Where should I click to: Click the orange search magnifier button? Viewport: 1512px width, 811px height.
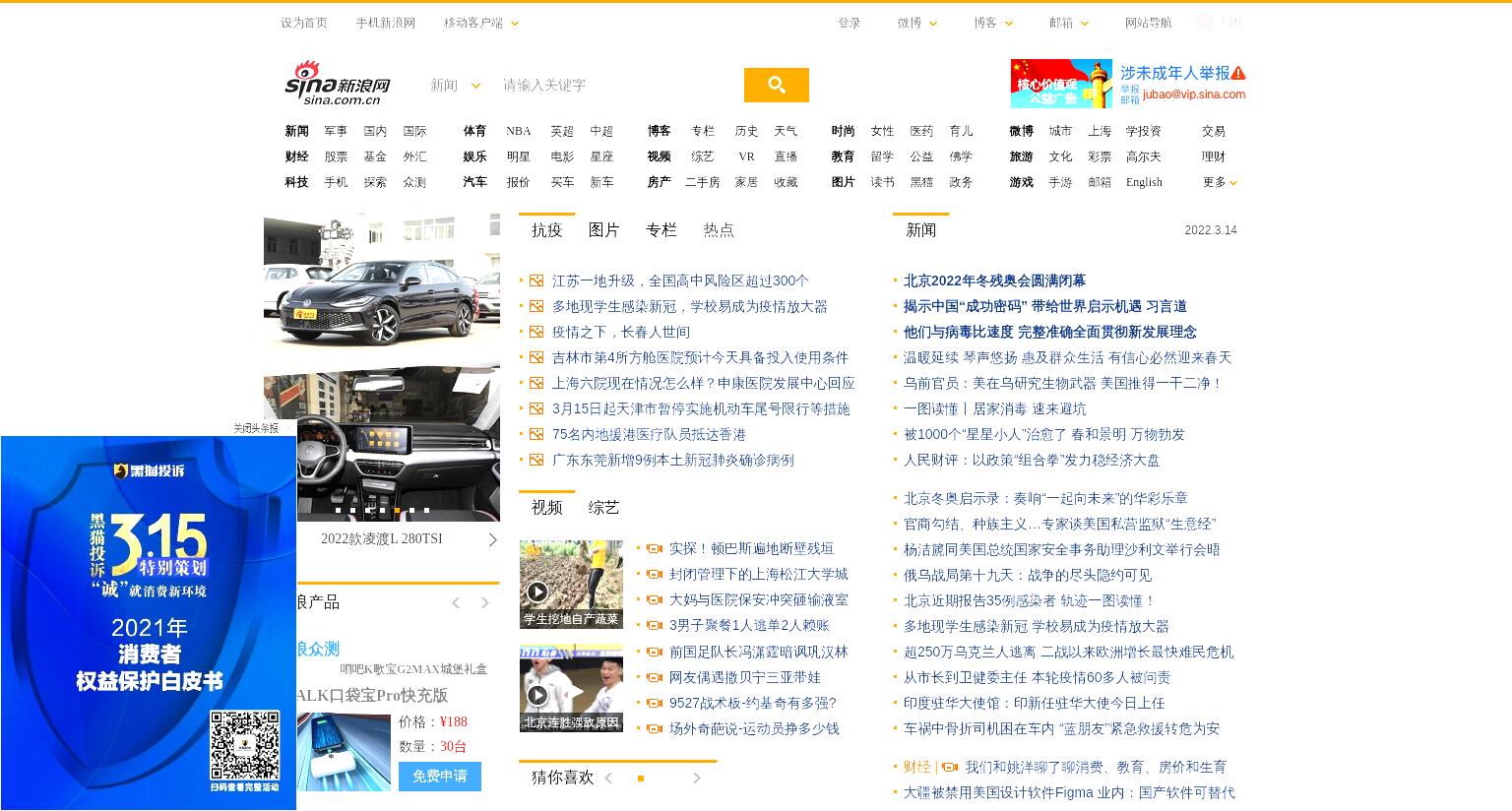776,85
